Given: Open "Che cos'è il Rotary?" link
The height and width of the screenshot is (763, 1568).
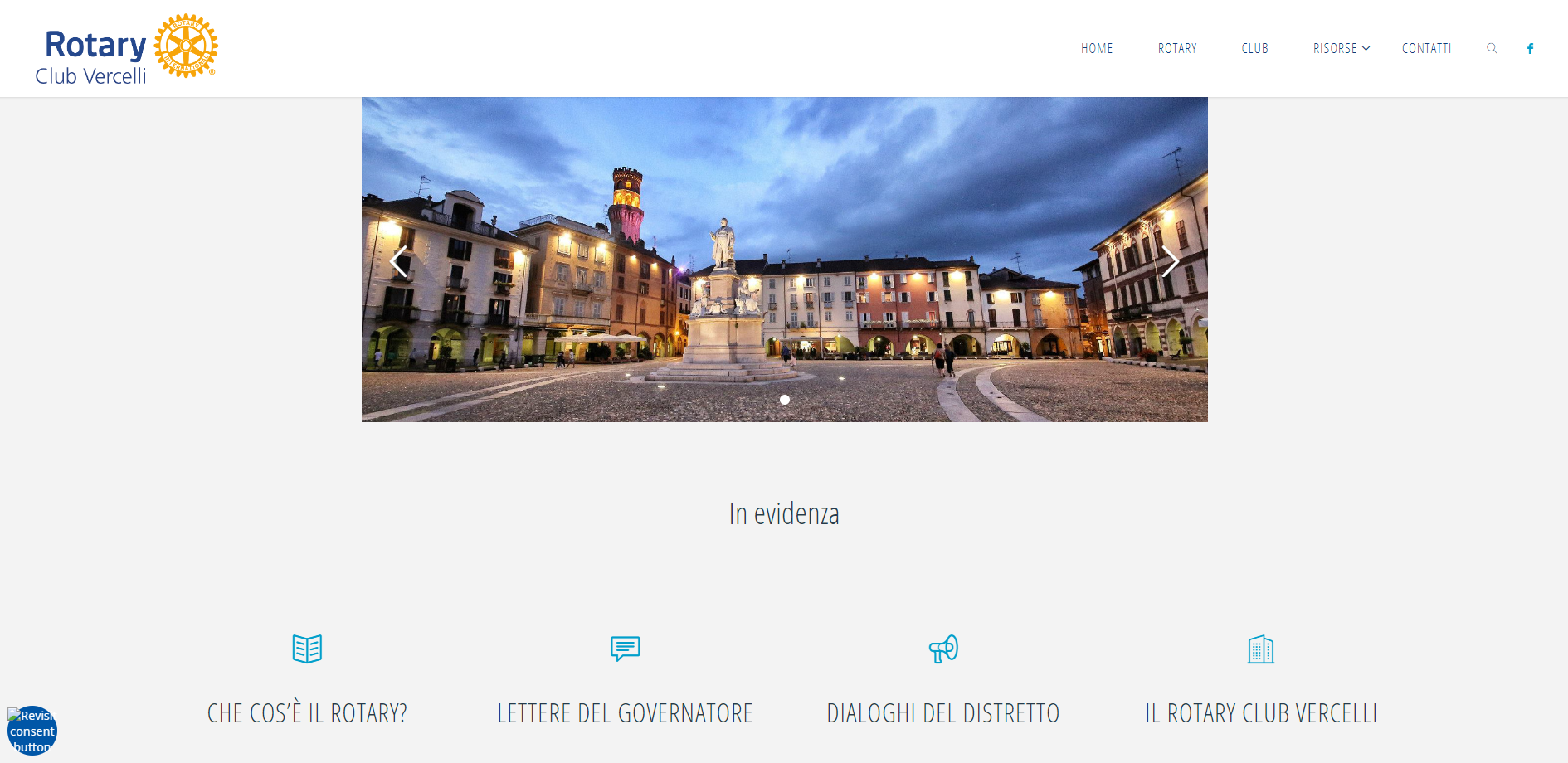Looking at the screenshot, I should tap(307, 713).
